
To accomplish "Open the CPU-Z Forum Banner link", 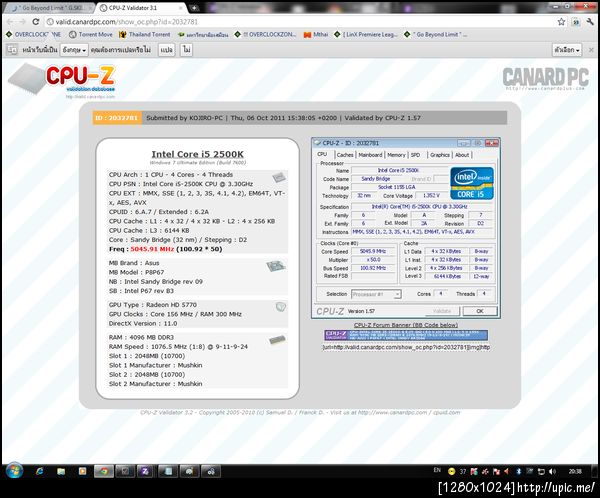I will 406,325.
